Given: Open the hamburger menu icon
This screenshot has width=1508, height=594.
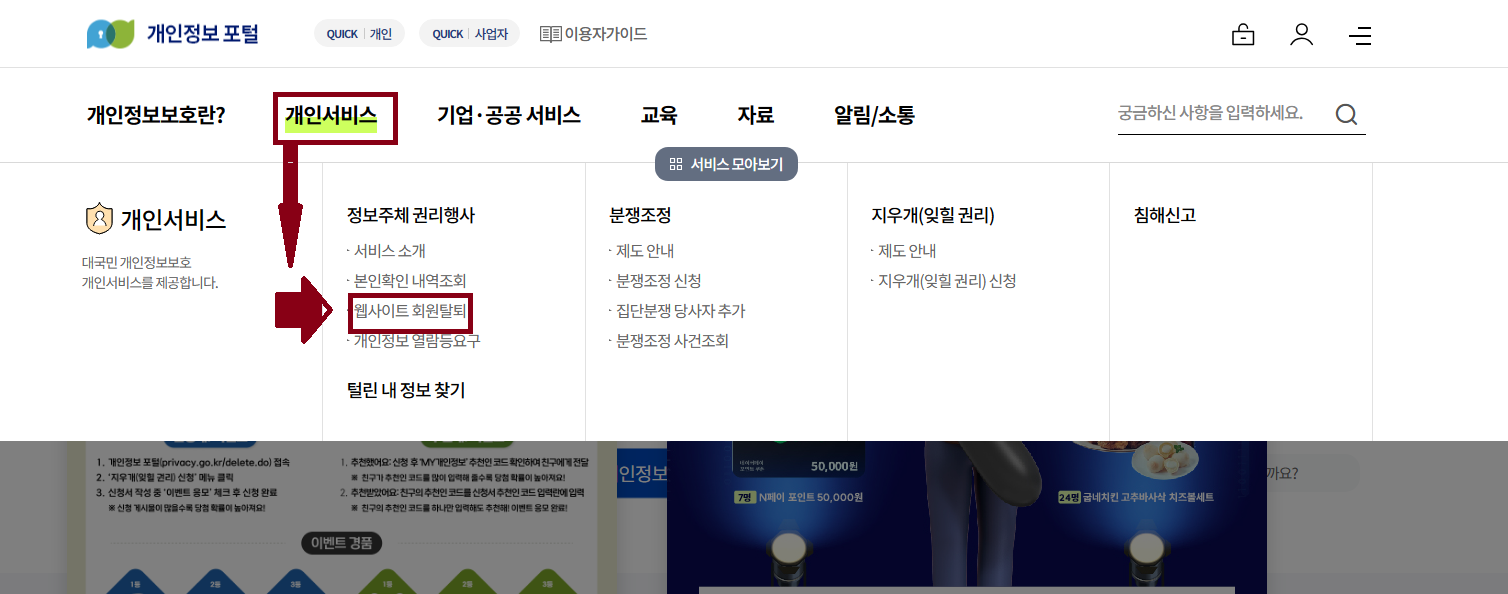Looking at the screenshot, I should [1360, 35].
